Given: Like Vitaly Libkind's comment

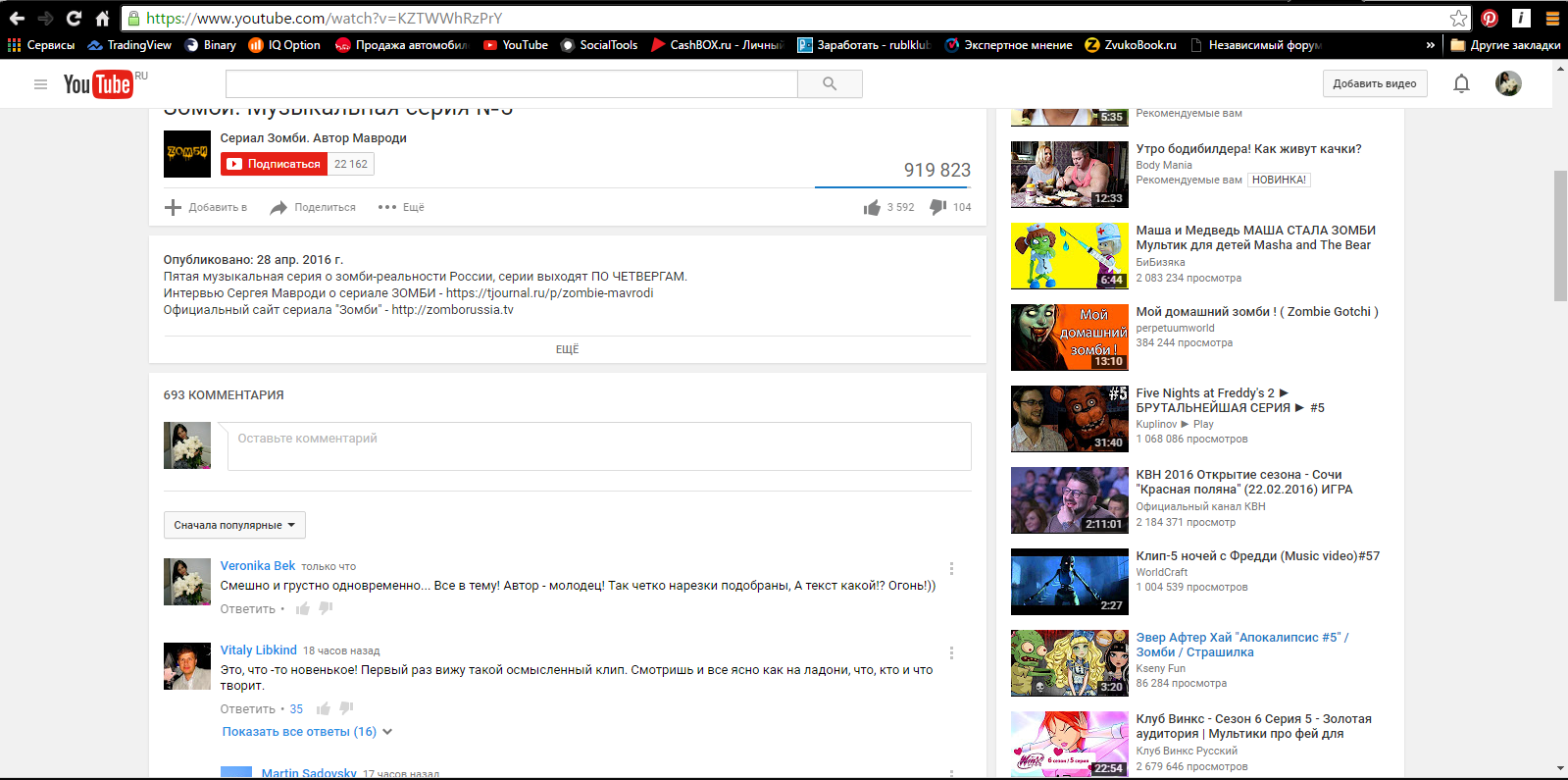Looking at the screenshot, I should (324, 708).
